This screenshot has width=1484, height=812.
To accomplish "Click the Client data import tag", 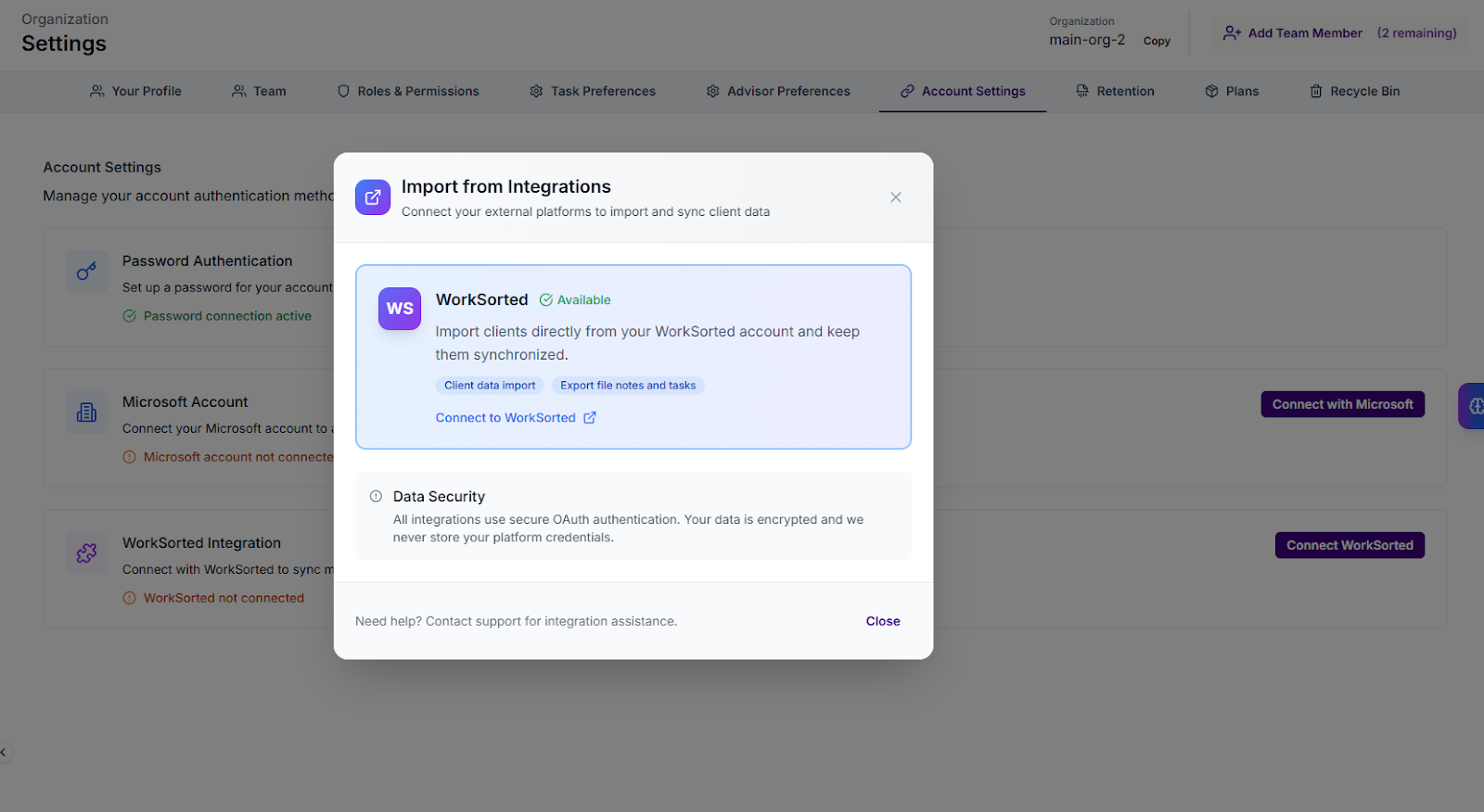I will pos(490,386).
